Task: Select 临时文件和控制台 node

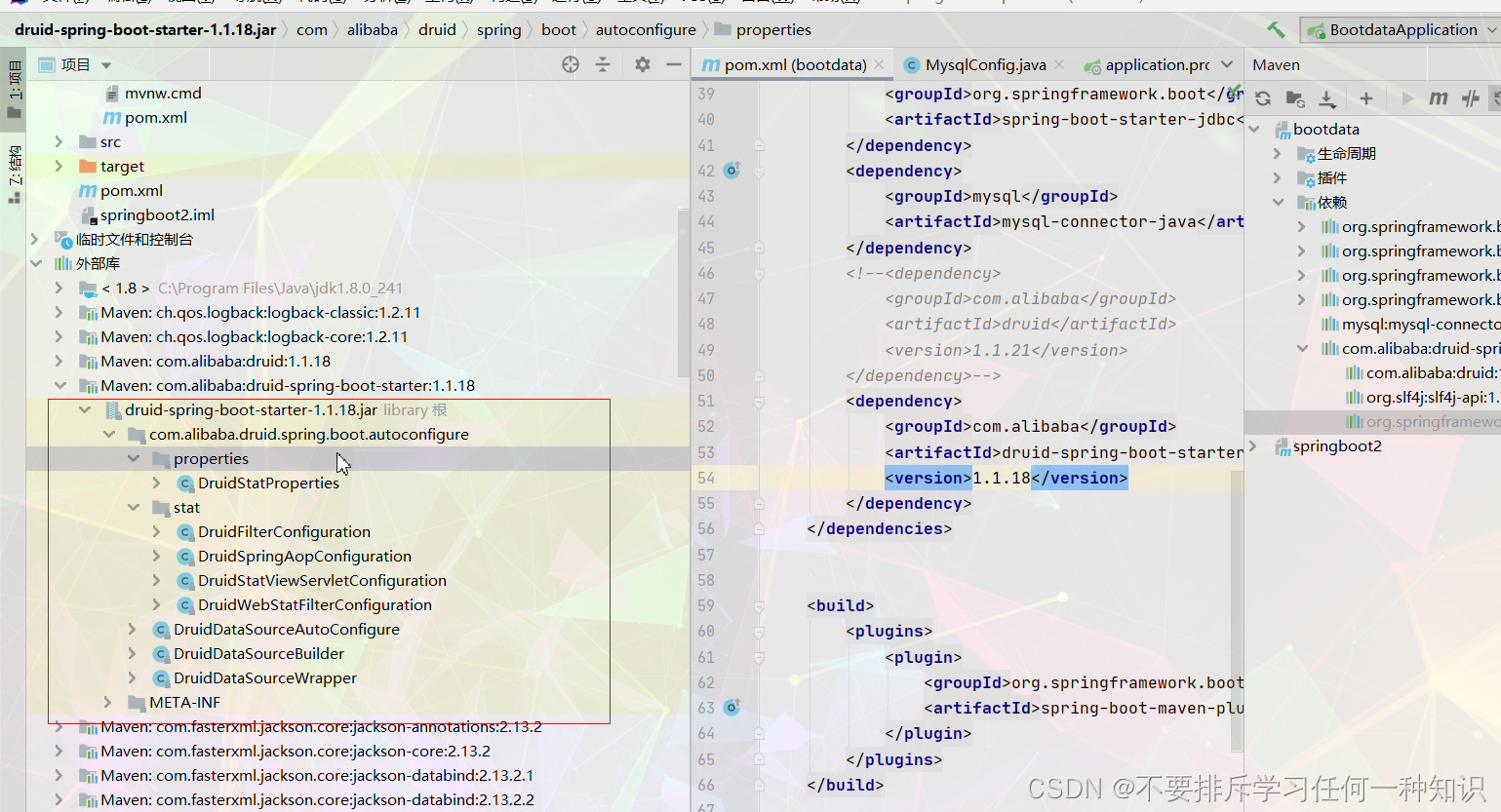Action: click(x=134, y=239)
